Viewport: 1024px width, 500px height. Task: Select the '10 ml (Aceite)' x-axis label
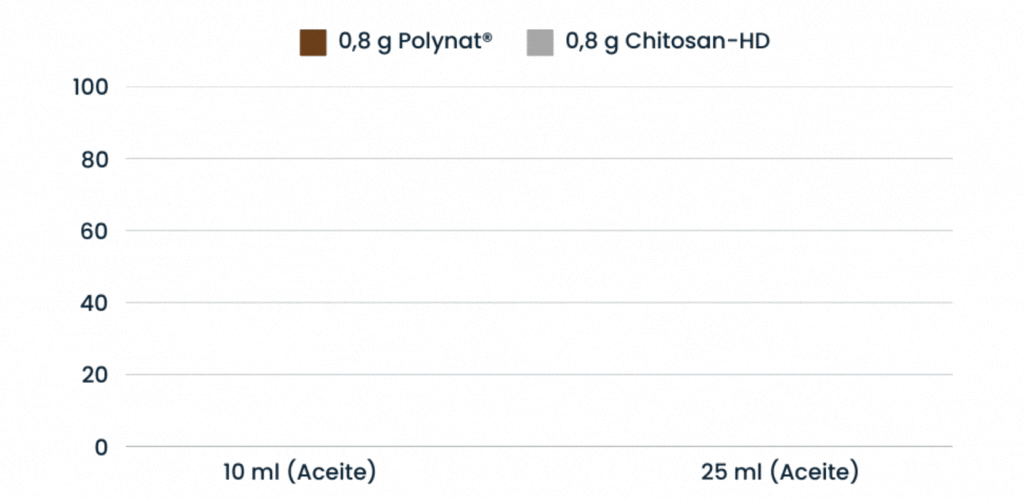point(300,471)
